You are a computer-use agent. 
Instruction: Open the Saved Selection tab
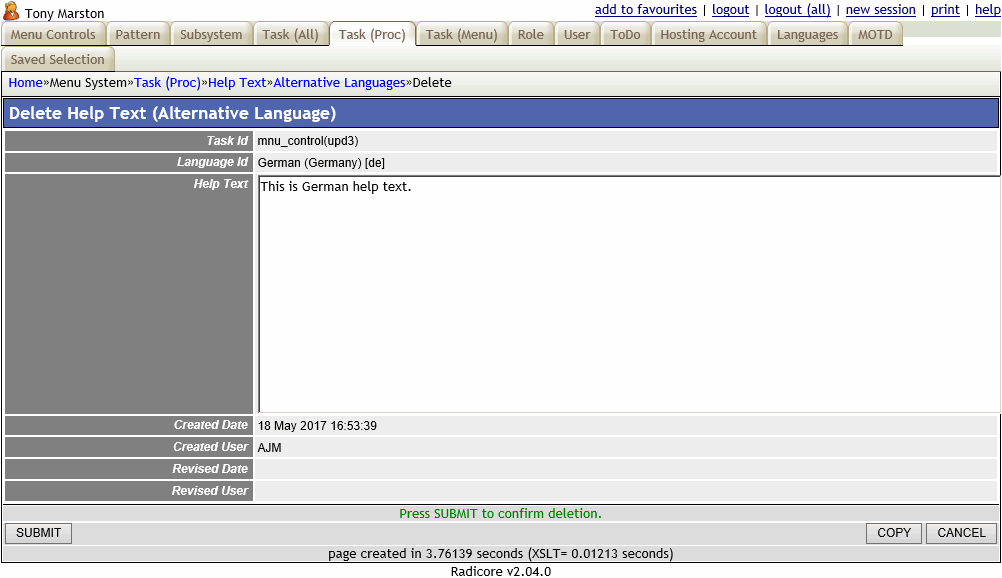tap(57, 59)
